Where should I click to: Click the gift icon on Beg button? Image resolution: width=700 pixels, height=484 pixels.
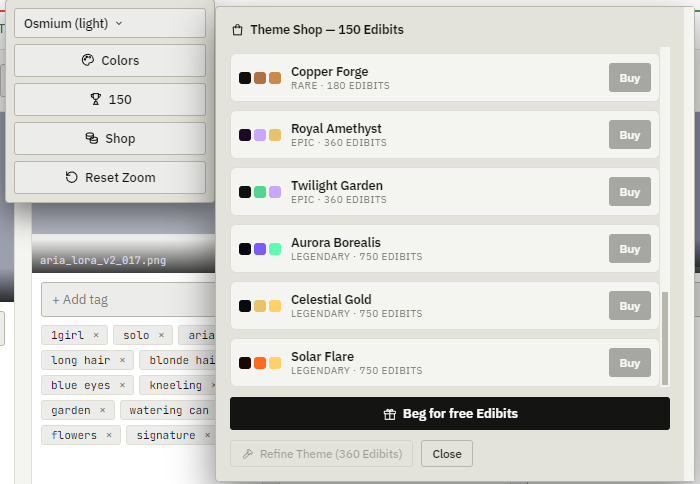pos(390,414)
